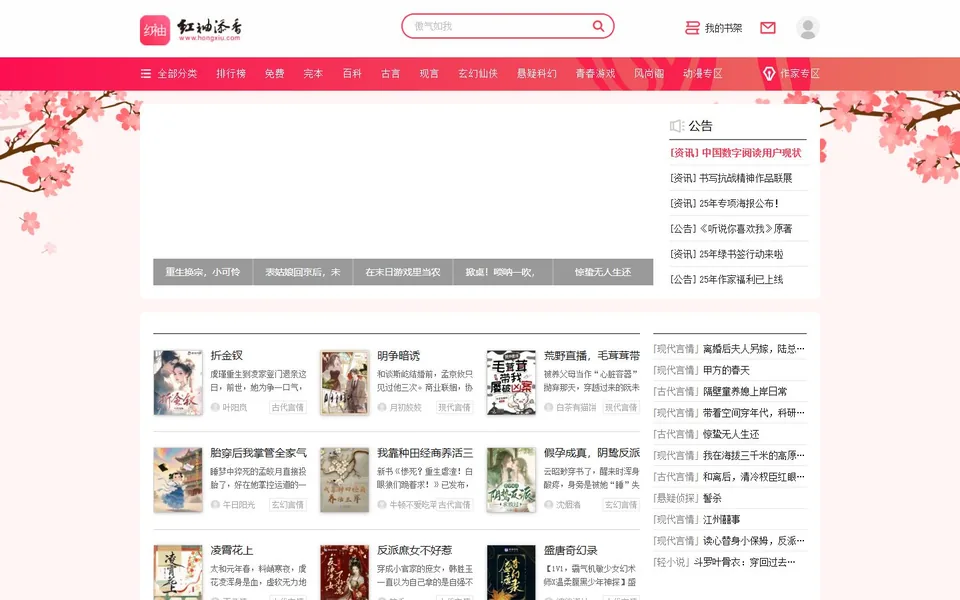Image resolution: width=960 pixels, height=600 pixels.
Task: Click 玄幻言情 tag under 假孕成真
Action: [621, 504]
